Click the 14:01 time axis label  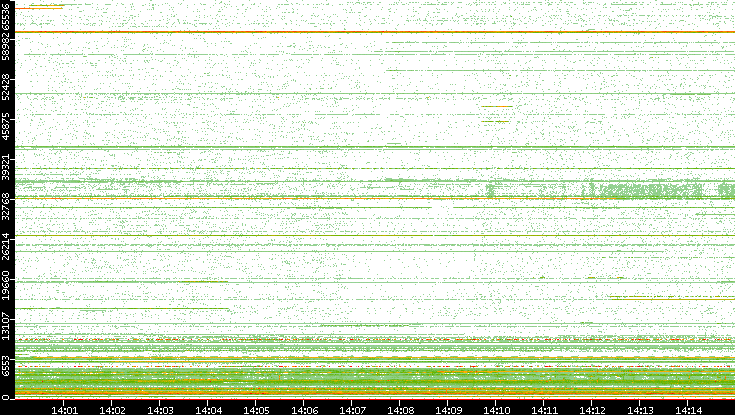coord(64,410)
